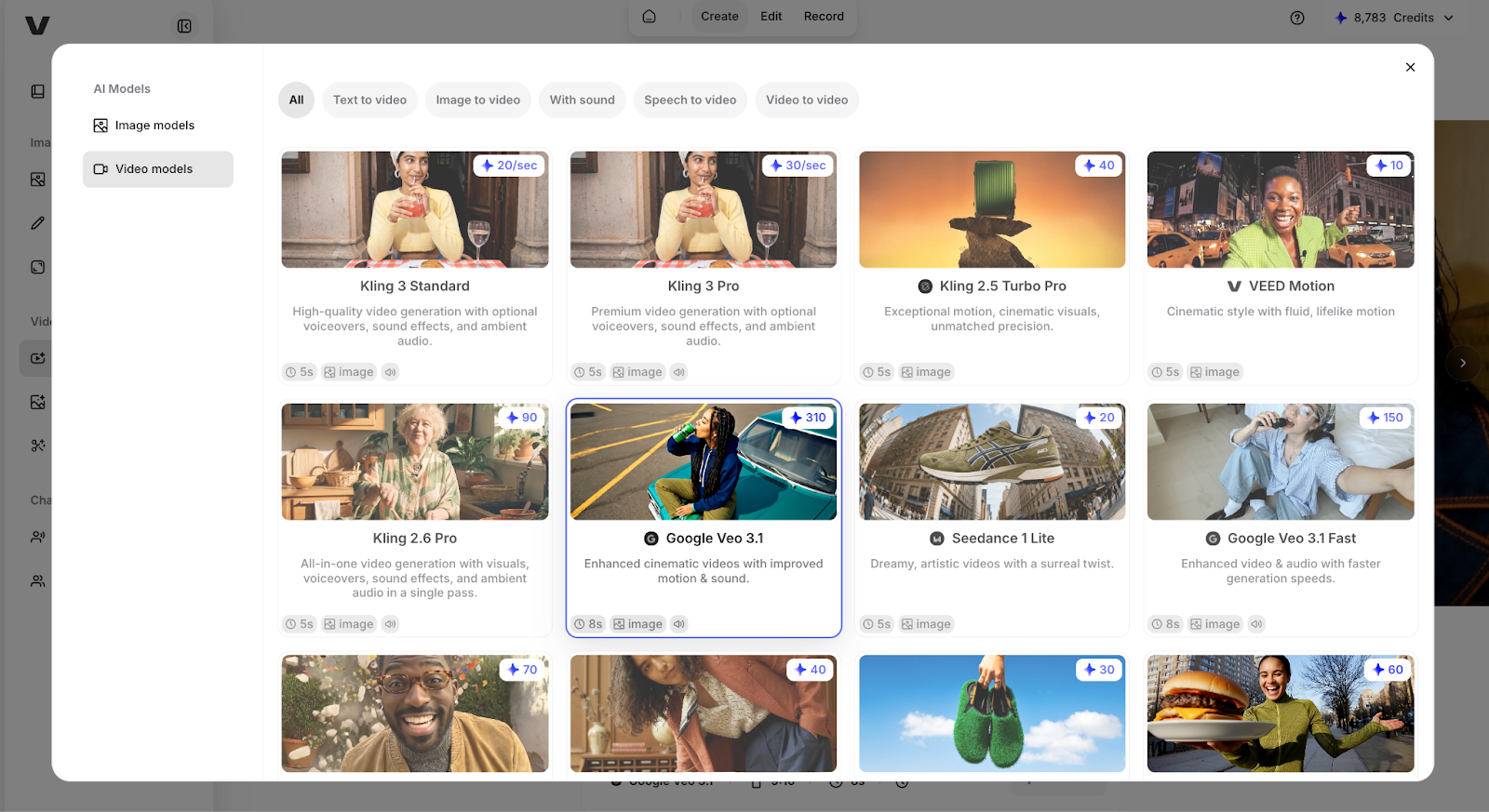Click the 90 credit badge on Kling 2.6 Pro
The image size is (1489, 812).
[x=521, y=418]
